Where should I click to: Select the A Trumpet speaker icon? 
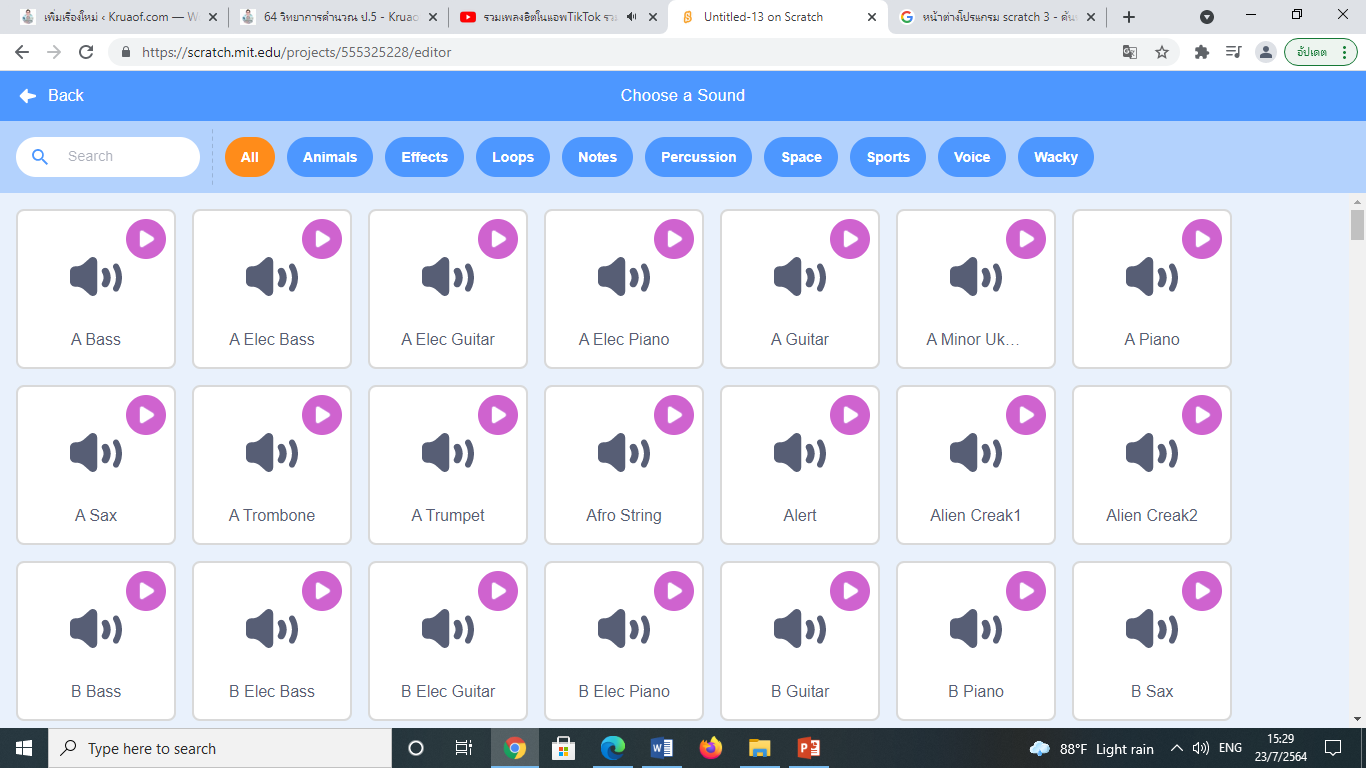tap(447, 453)
